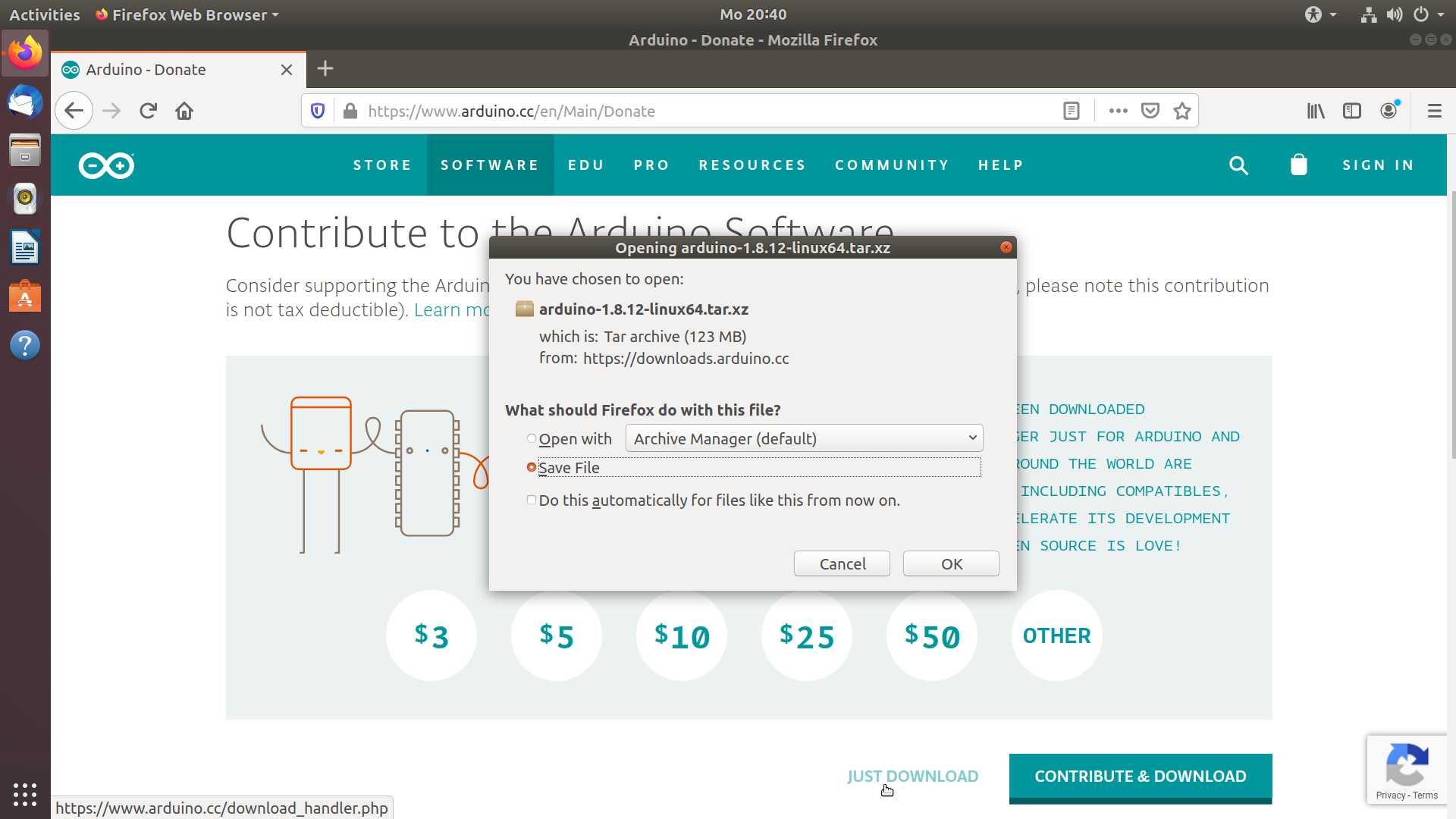Go back one page in Firefox
Screen dimensions: 1456x819
(x=74, y=111)
